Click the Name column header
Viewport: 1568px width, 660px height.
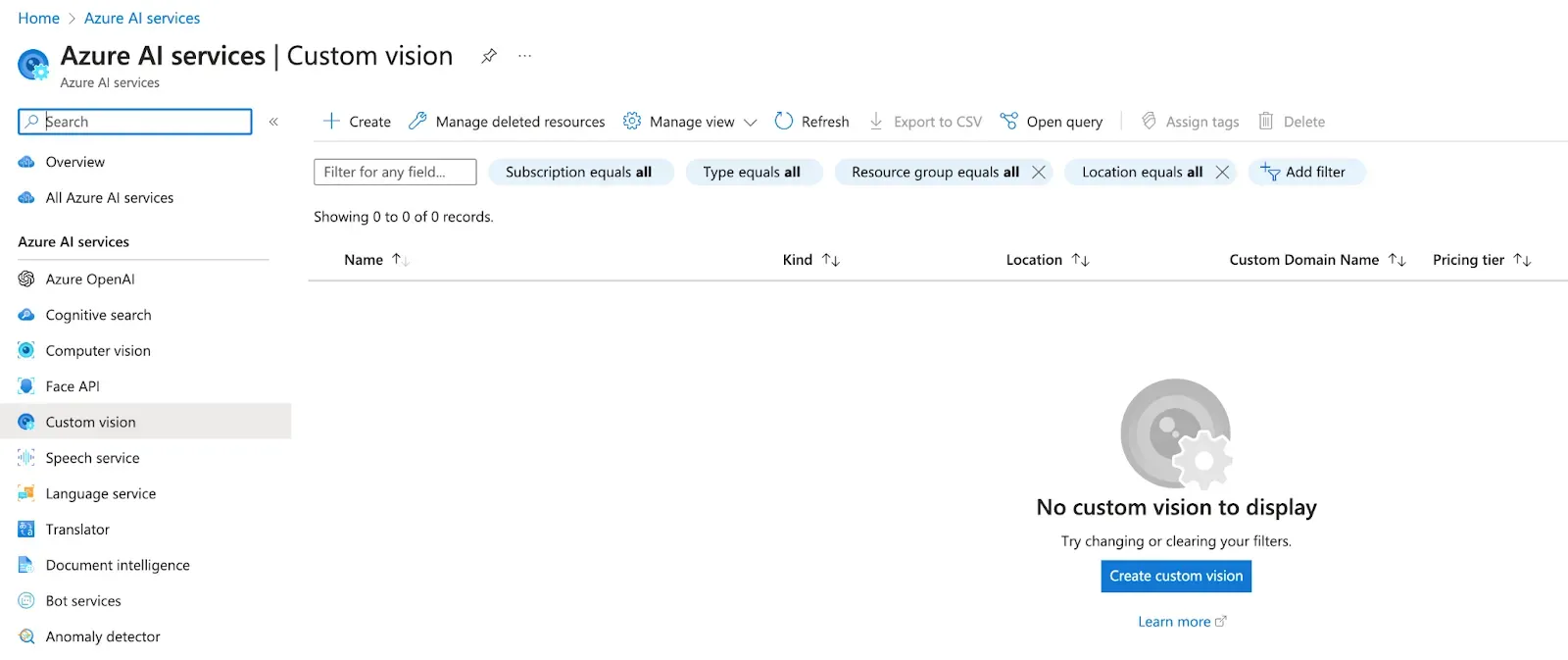pyautogui.click(x=364, y=260)
